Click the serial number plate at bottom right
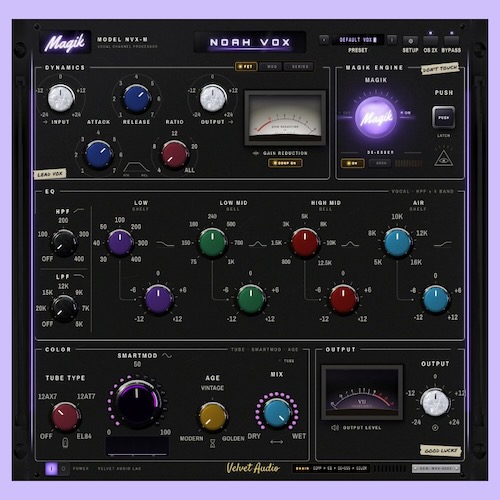The image size is (500, 500). [436, 468]
